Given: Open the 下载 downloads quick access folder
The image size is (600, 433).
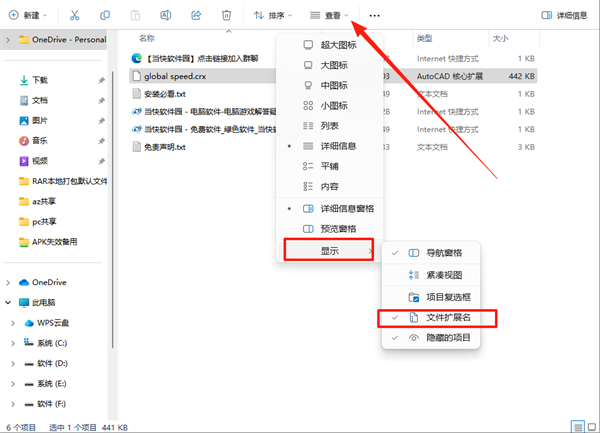Looking at the screenshot, I should (x=40, y=79).
